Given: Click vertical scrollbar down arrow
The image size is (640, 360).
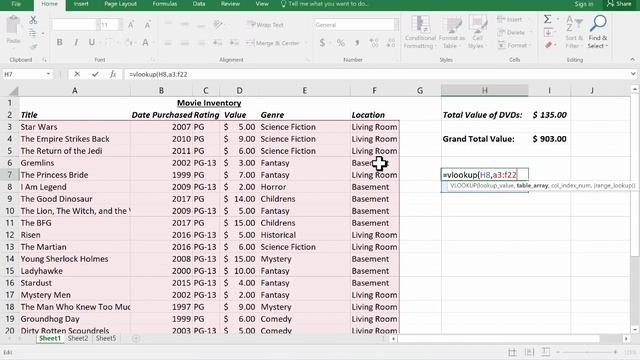Looking at the screenshot, I should click(634, 330).
